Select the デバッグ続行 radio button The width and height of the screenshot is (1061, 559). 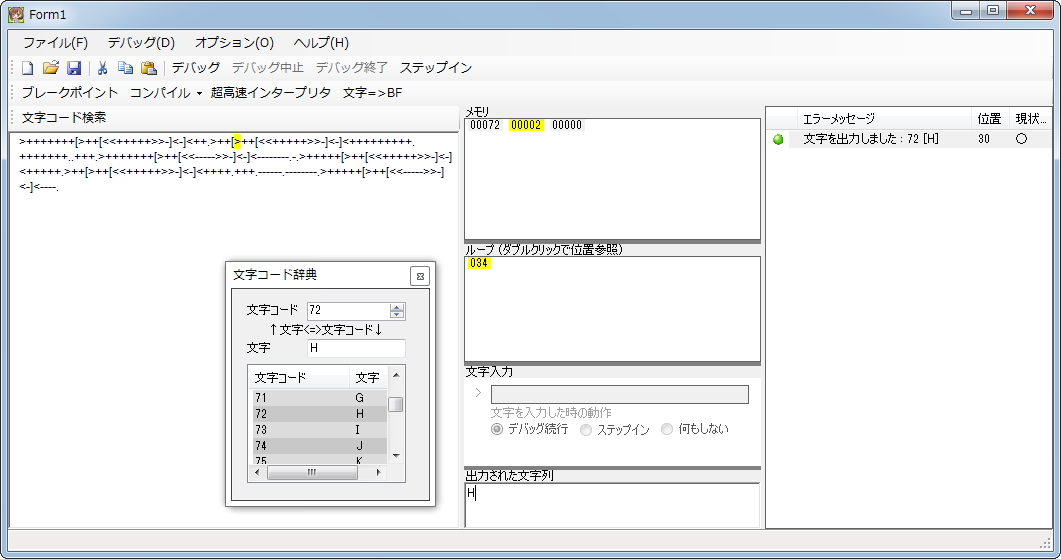497,430
